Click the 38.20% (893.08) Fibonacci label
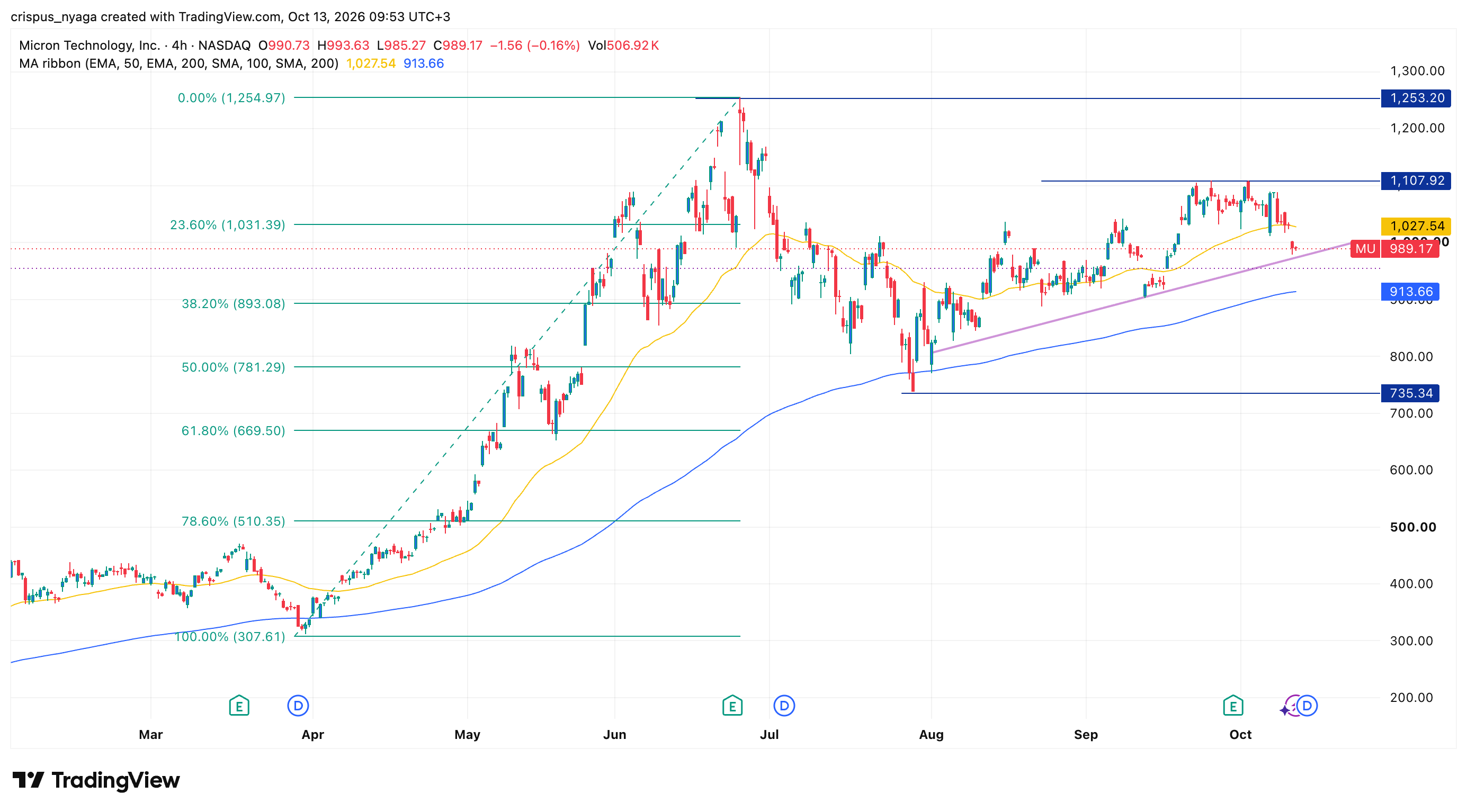The height and width of the screenshot is (812, 1467). click(x=234, y=304)
